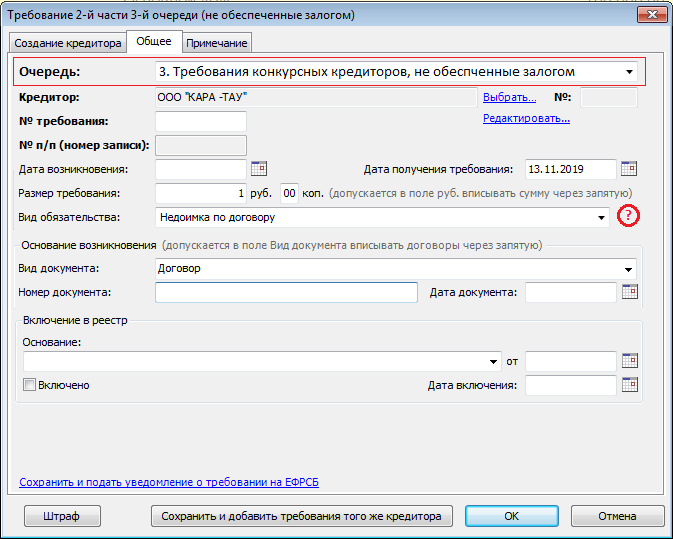Image resolution: width=673 pixels, height=539 pixels.
Task: Toggle the Включено checkbox
Action: (29, 385)
